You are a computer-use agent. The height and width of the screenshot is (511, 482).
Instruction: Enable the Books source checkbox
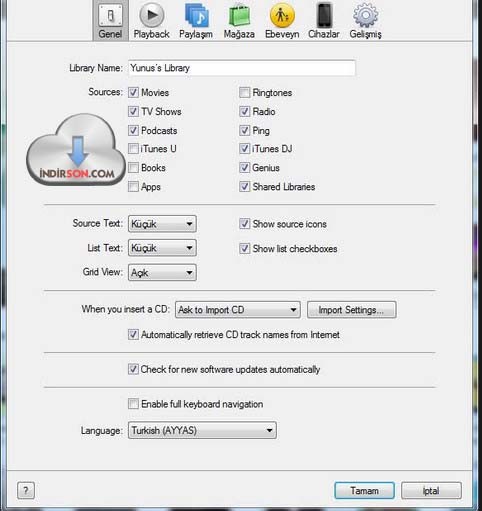click(x=133, y=168)
